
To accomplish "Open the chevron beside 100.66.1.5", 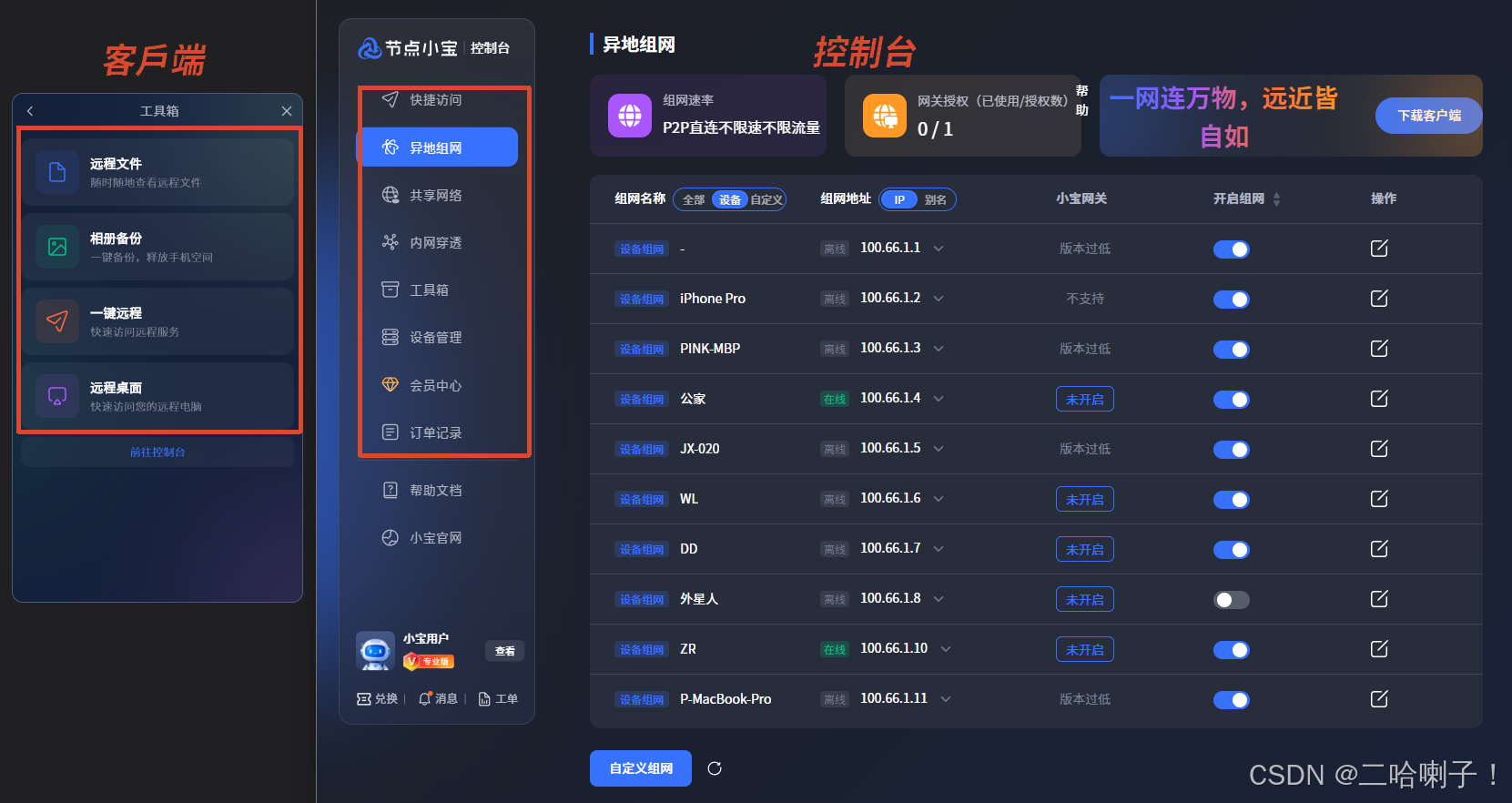I will click(x=939, y=449).
